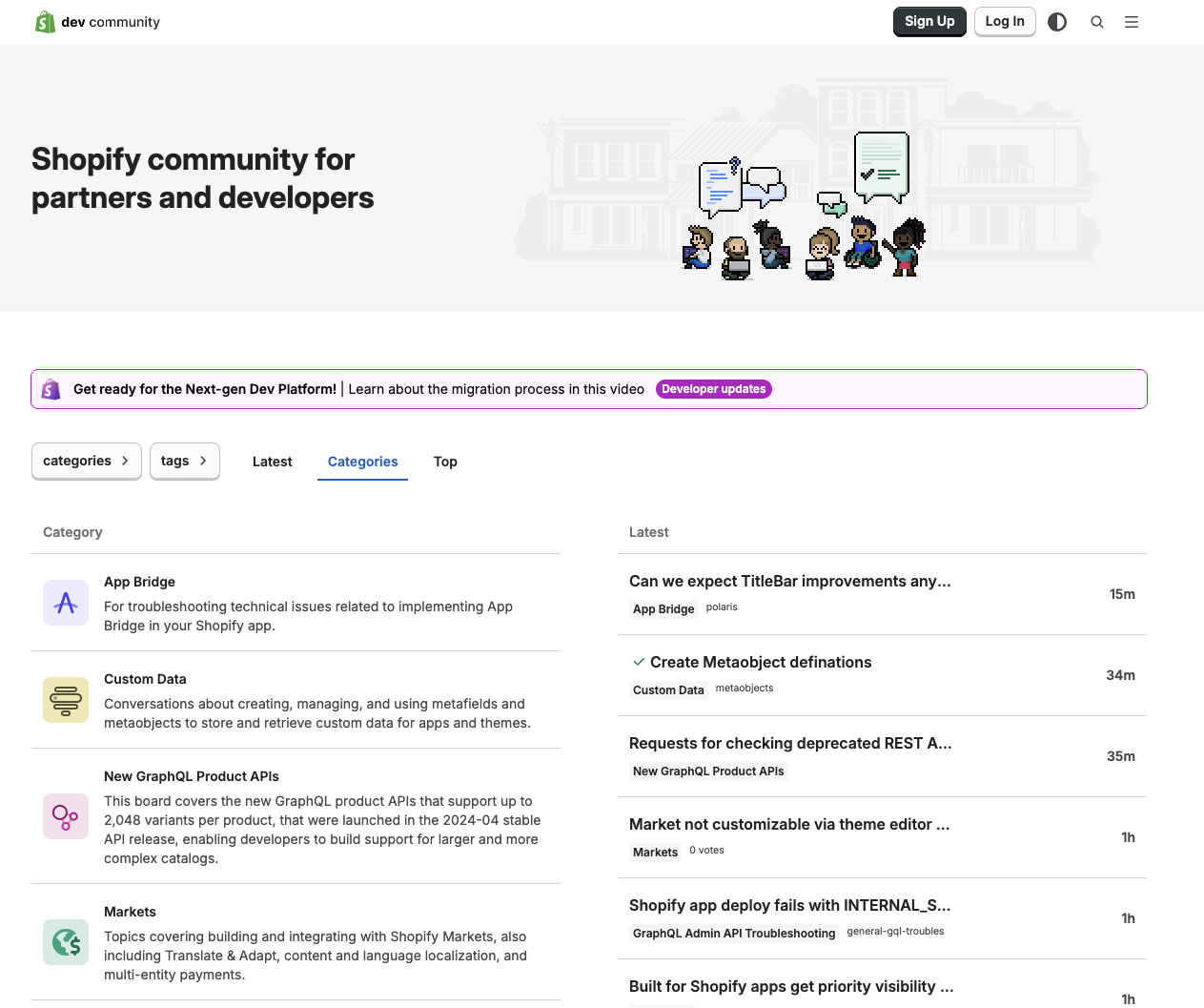Click the Markets category description text
The width and height of the screenshot is (1204, 1008).
point(316,956)
